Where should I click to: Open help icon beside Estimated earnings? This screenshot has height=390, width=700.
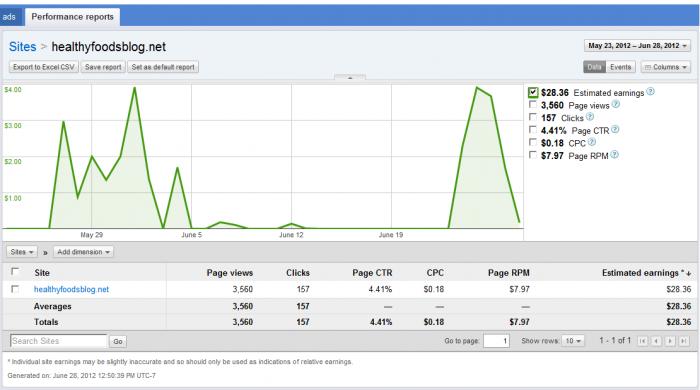pos(650,92)
